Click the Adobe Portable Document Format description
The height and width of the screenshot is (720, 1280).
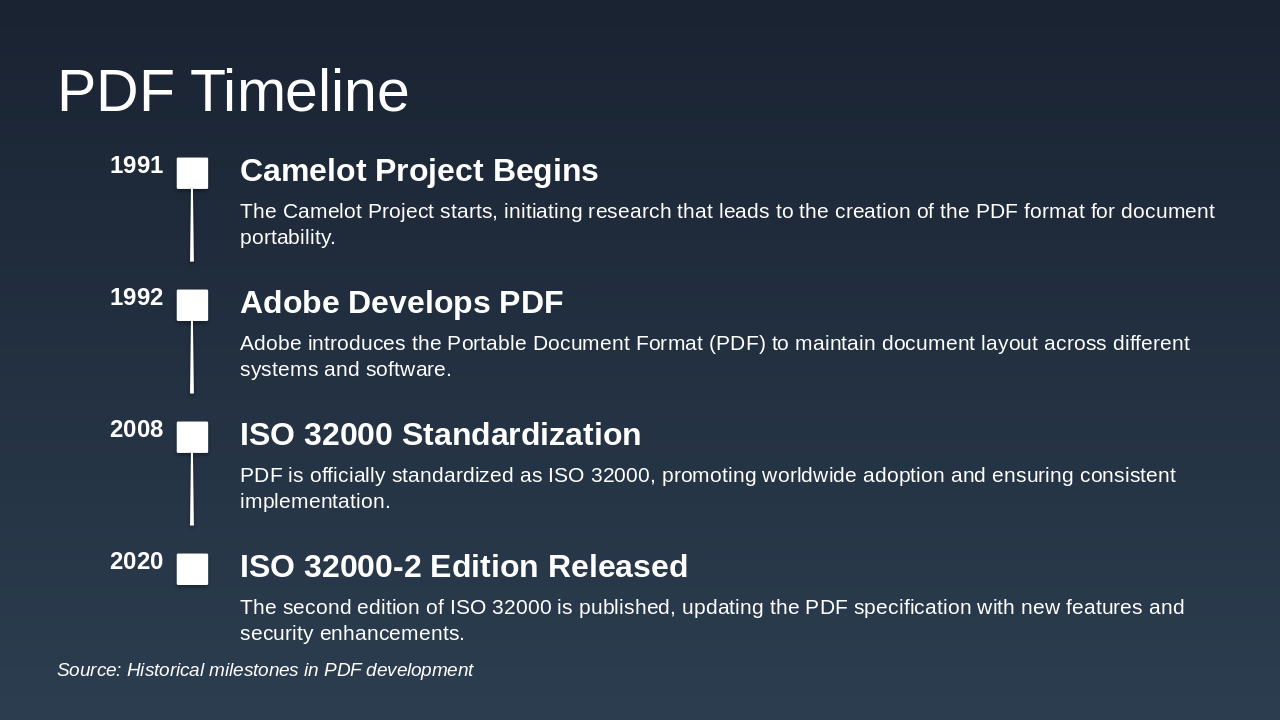click(x=714, y=356)
